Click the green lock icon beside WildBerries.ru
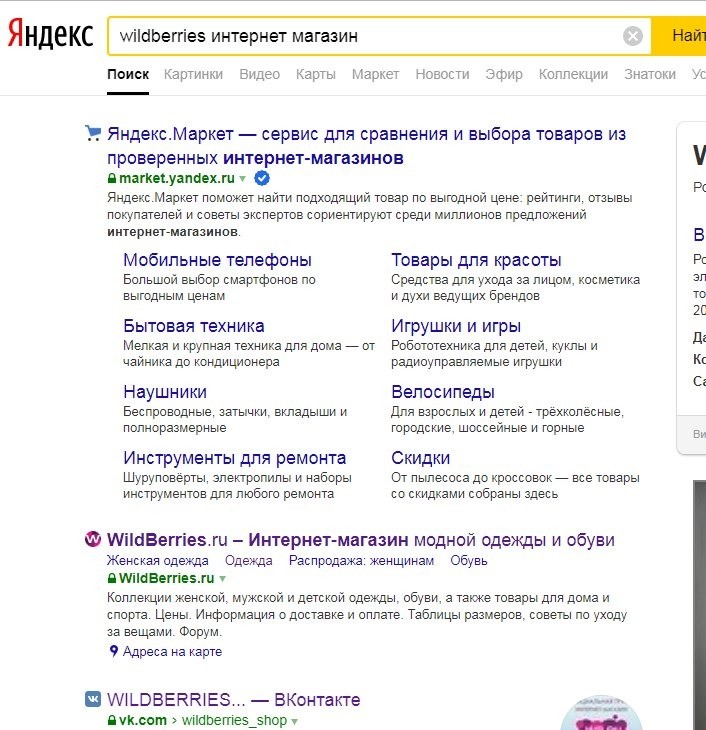This screenshot has width=706, height=730. point(112,579)
